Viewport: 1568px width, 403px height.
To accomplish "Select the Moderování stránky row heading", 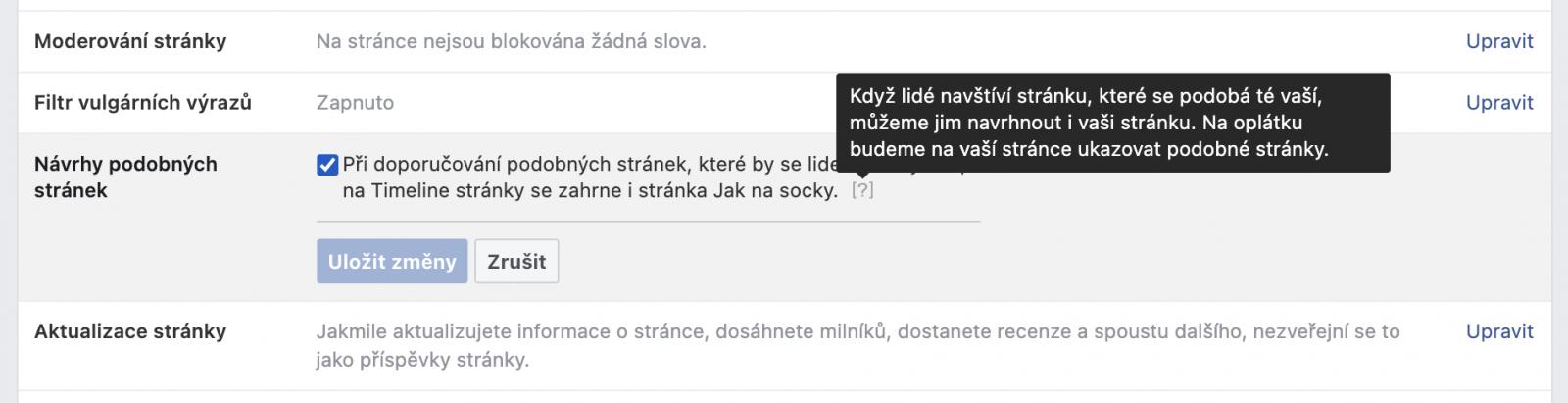I will click(x=130, y=41).
